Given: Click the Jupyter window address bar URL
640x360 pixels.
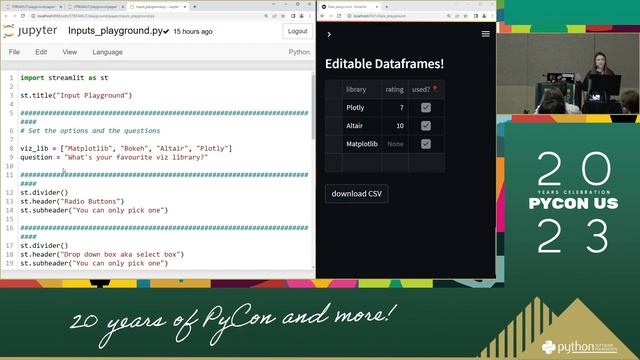Looking at the screenshot, I should 96,16.
